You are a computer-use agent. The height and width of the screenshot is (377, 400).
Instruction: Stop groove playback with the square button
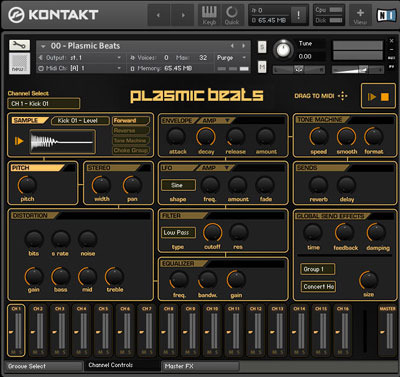point(385,97)
